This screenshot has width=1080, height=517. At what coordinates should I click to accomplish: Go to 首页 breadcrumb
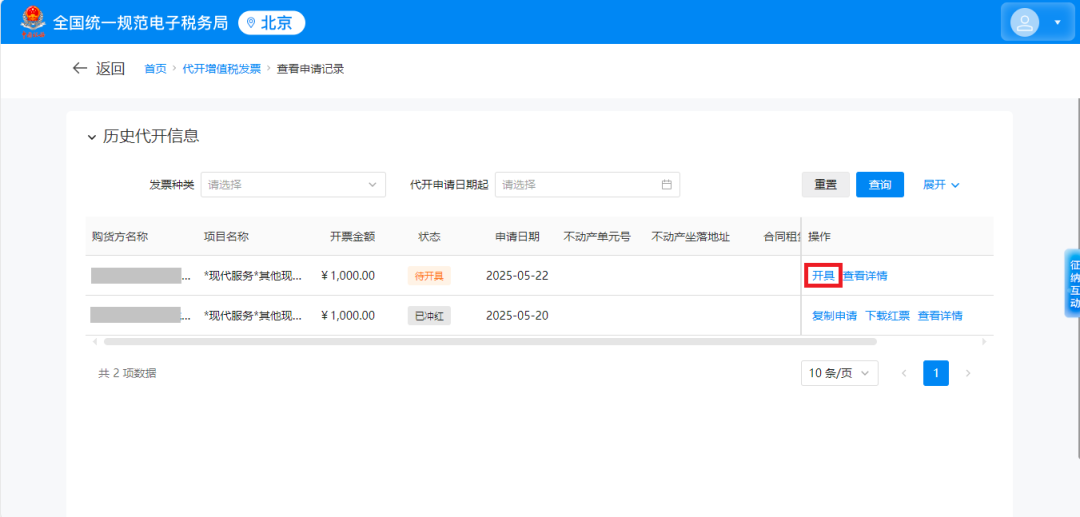pyautogui.click(x=155, y=69)
